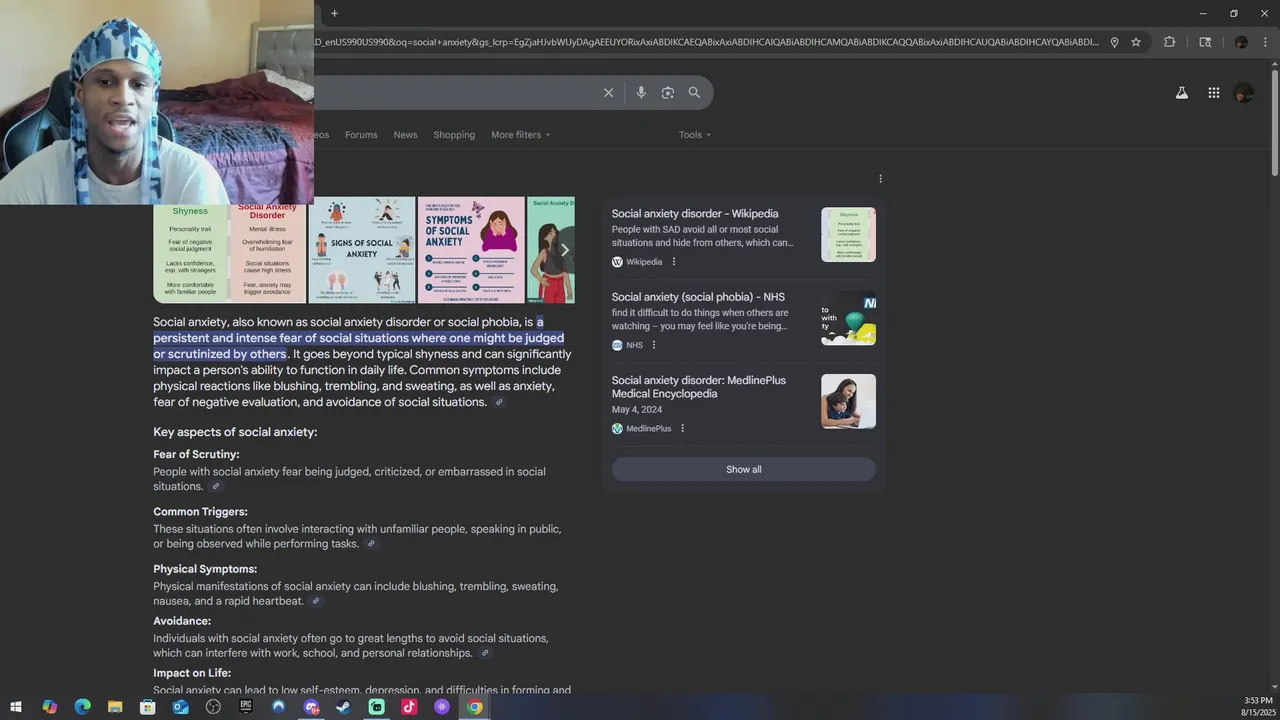Image resolution: width=1280 pixels, height=720 pixels.
Task: Open the Wikipedia result thumbnail
Action: point(848,235)
